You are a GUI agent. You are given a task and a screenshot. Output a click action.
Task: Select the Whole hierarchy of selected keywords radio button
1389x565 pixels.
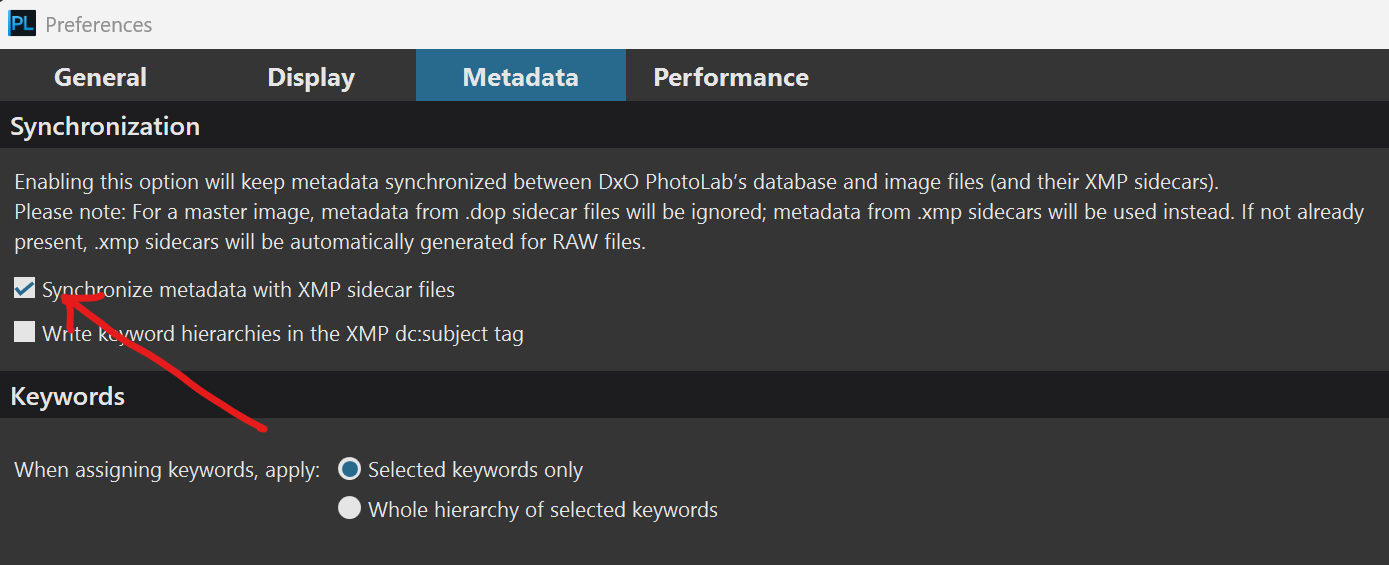[x=349, y=509]
